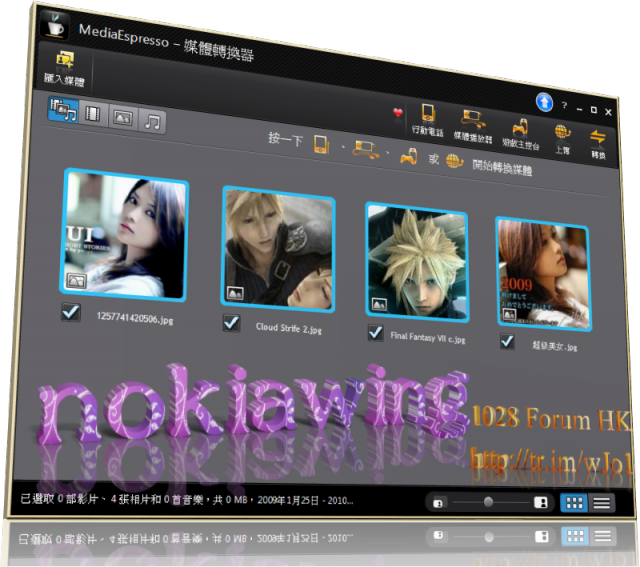Viewport: 640px width, 567px height.
Task: Switch to grid thumbnail view
Action: 574,503
